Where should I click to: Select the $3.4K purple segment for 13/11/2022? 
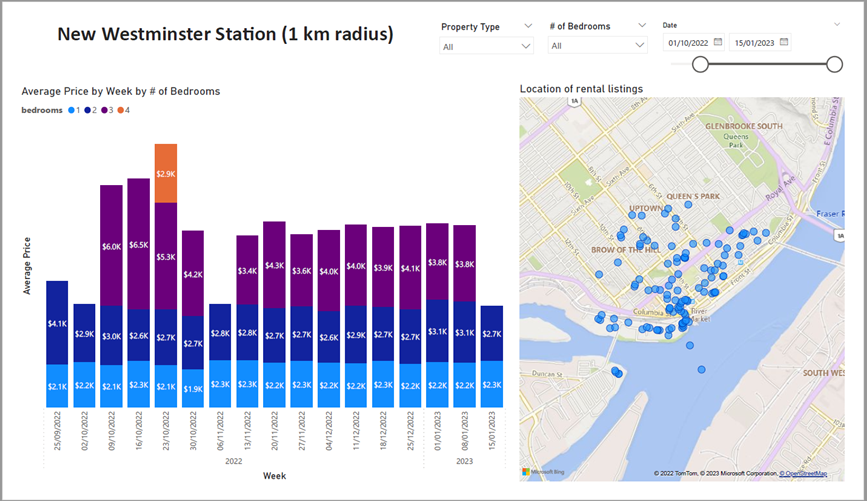[x=247, y=270]
